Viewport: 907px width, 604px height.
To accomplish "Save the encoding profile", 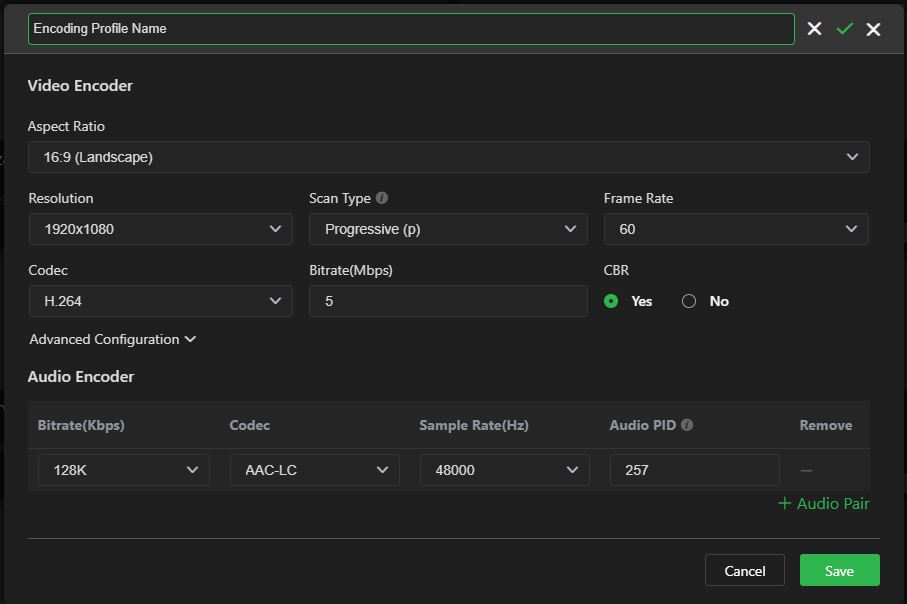I will point(839,570).
